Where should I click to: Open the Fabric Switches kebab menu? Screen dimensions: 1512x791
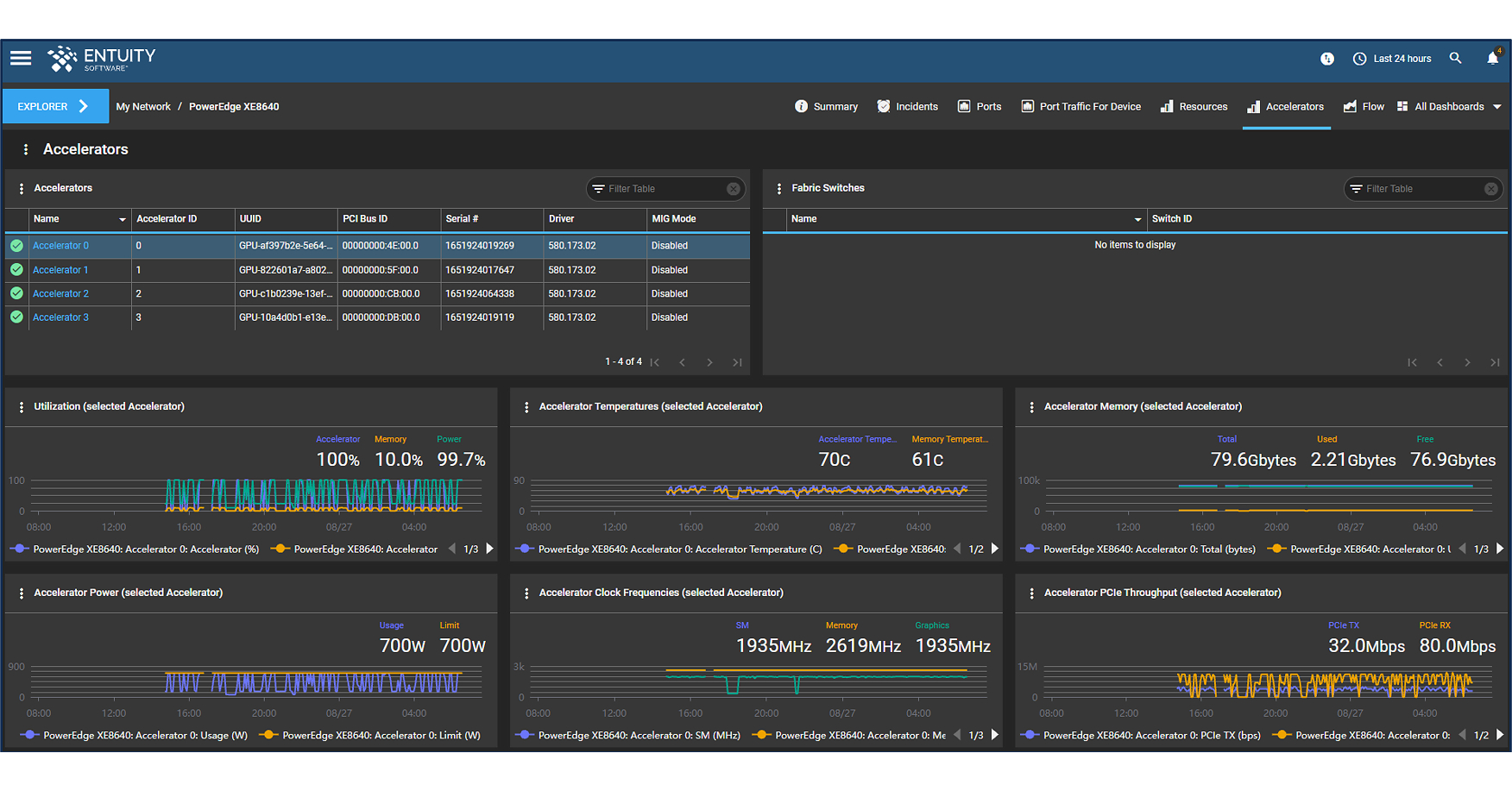pos(779,188)
